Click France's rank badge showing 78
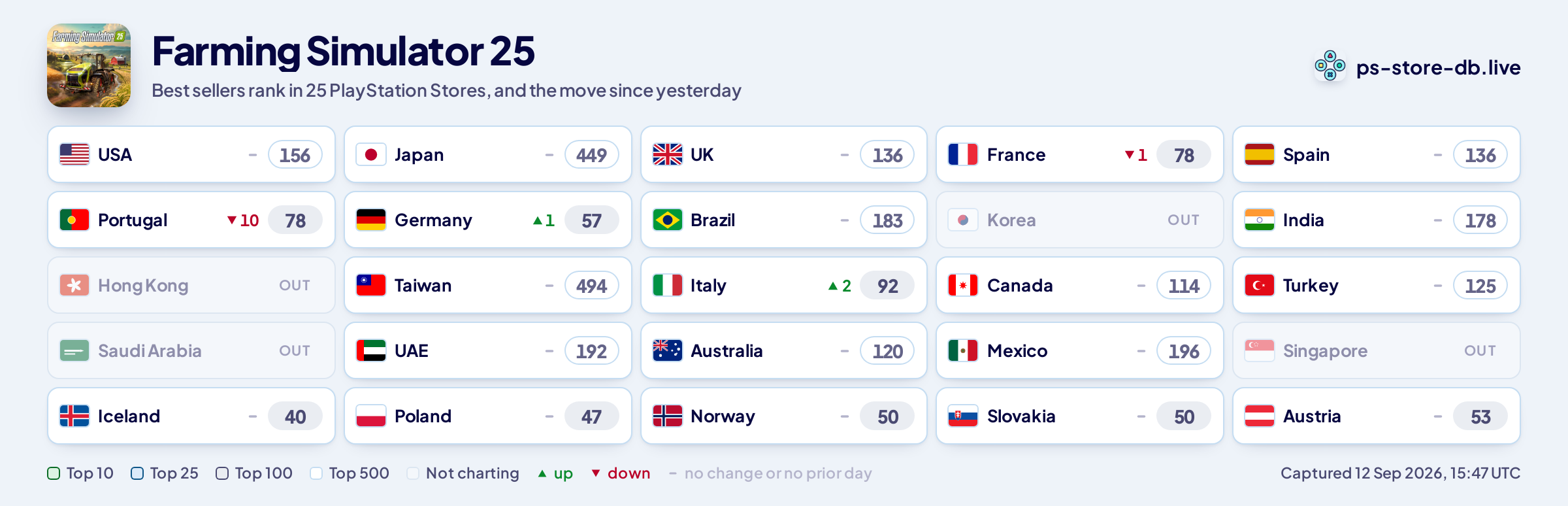 (1184, 155)
